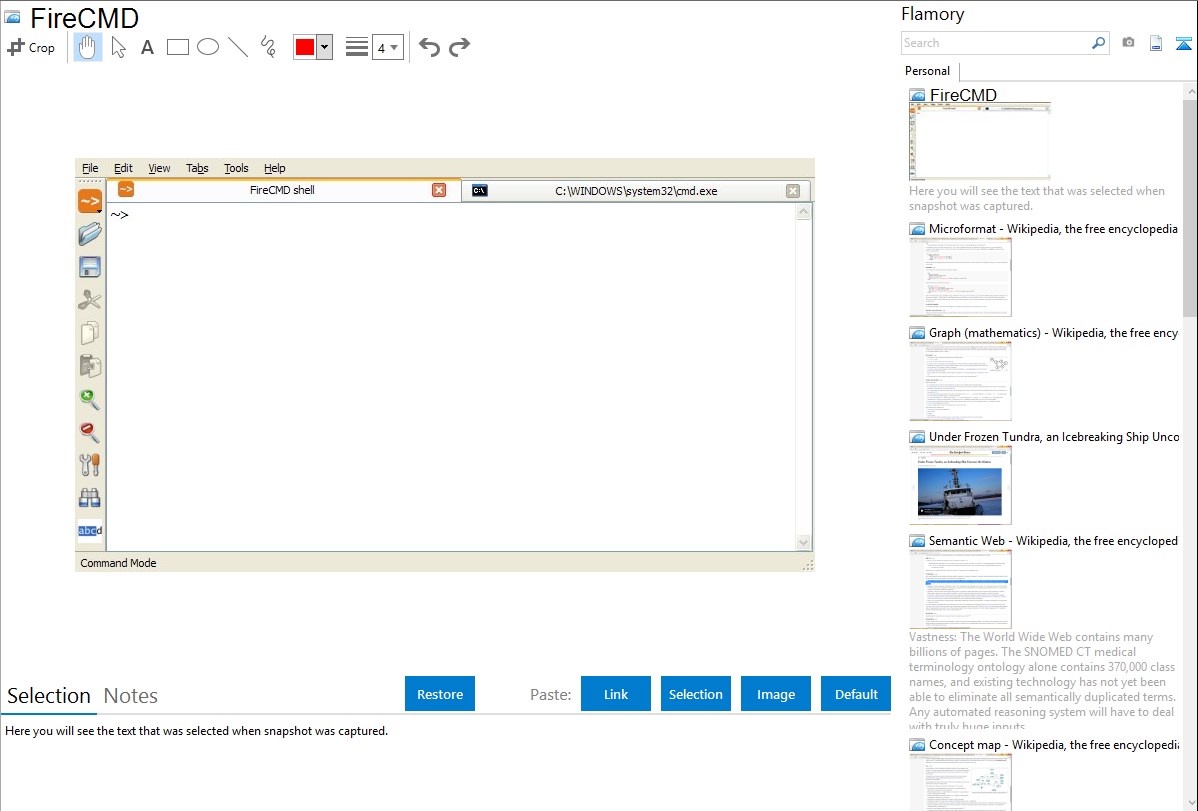Viewport: 1198px width, 811px height.
Task: Click the copy pages icon
Action: [90, 333]
